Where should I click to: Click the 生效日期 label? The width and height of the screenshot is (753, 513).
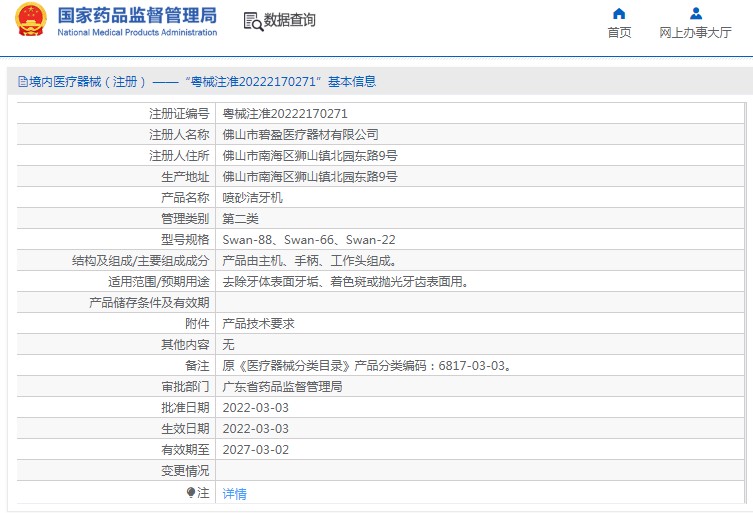(185, 429)
